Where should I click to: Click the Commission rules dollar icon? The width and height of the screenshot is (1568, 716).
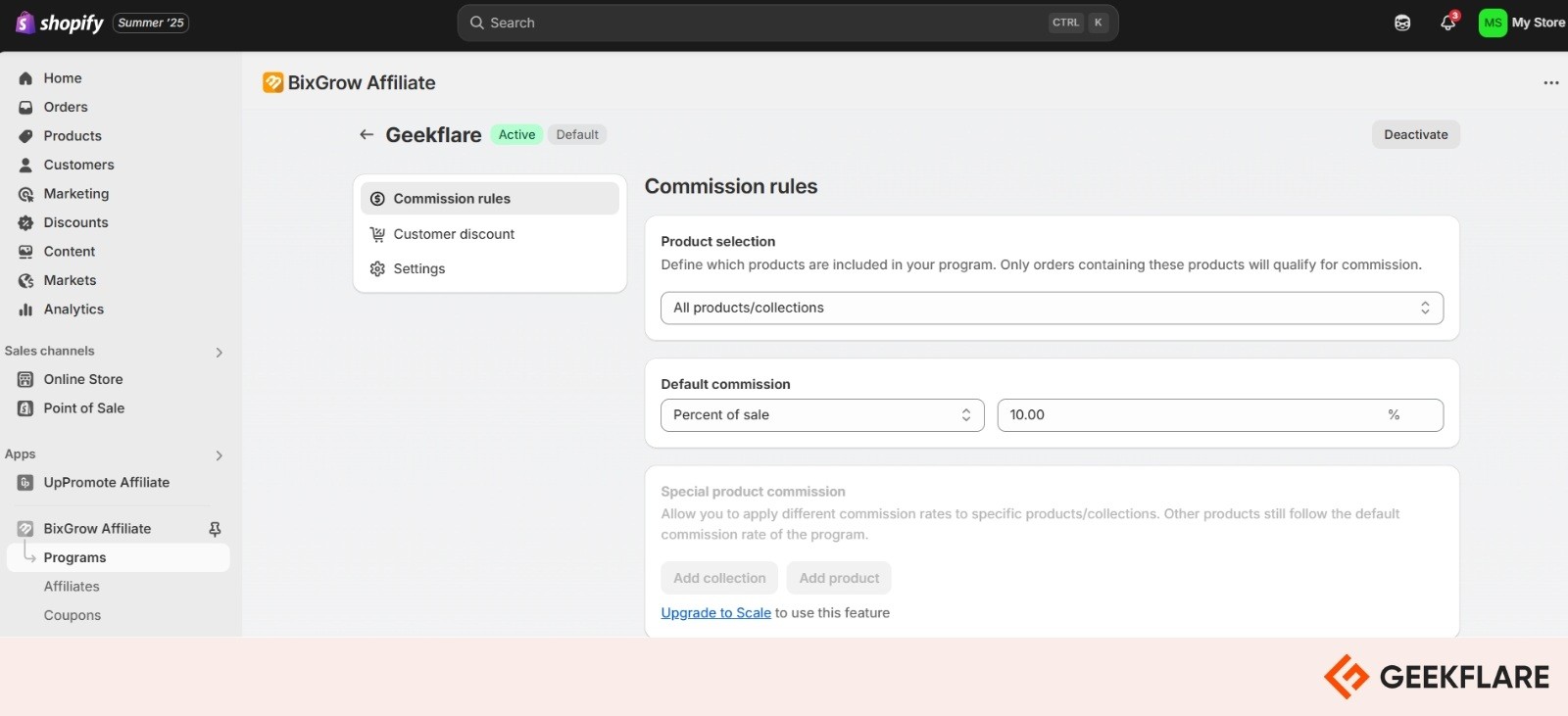(x=377, y=199)
